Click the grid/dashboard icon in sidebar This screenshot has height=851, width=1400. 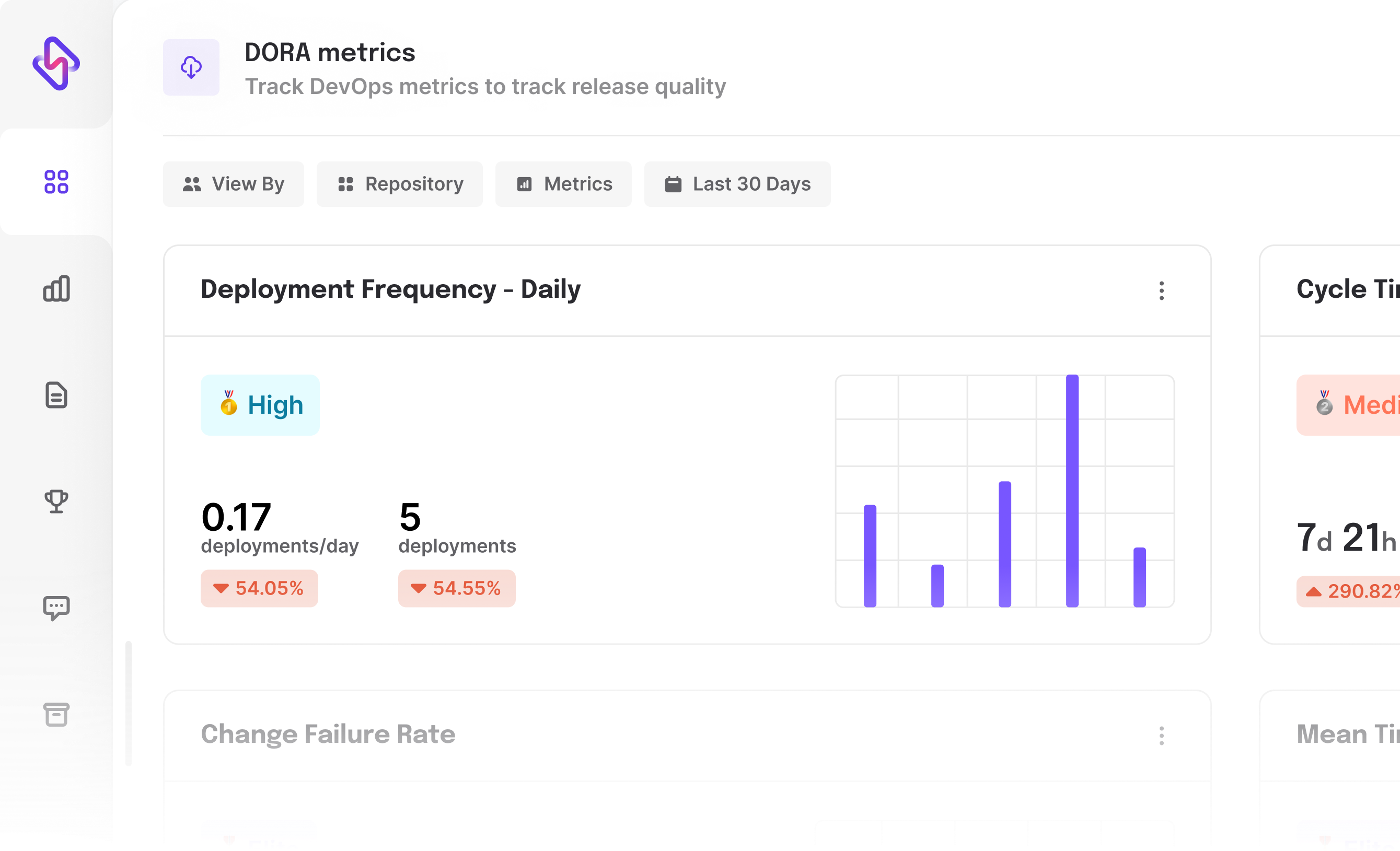[56, 181]
